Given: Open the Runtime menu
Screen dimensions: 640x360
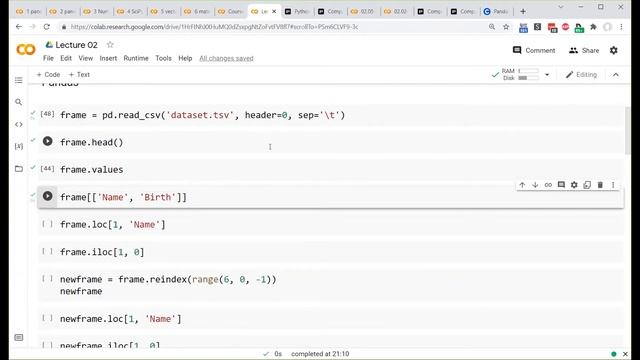Looking at the screenshot, I should [x=136, y=58].
